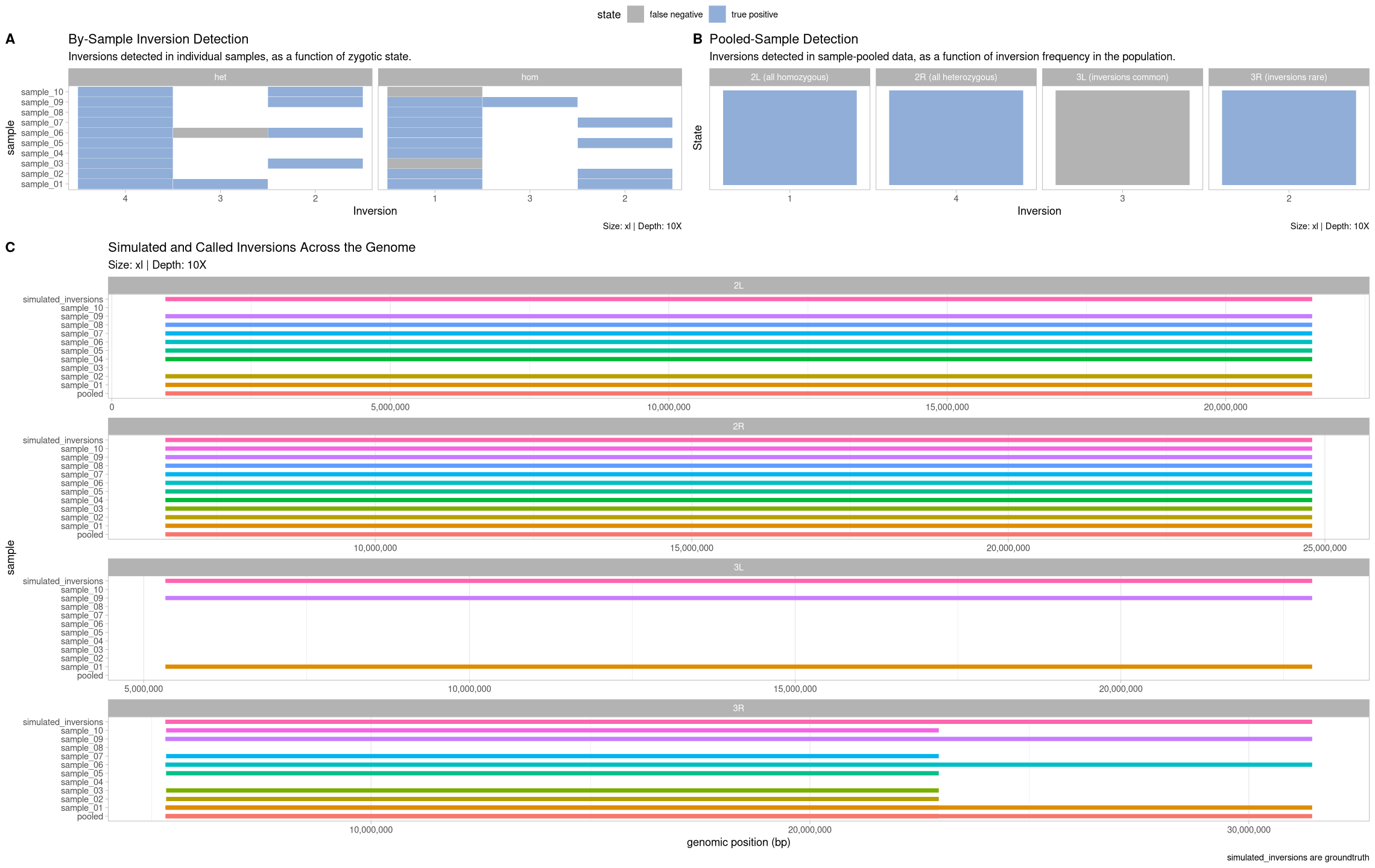Click 'simulated_inversions are groundtruth' caption
The image size is (1375, 868).
pos(1298,858)
